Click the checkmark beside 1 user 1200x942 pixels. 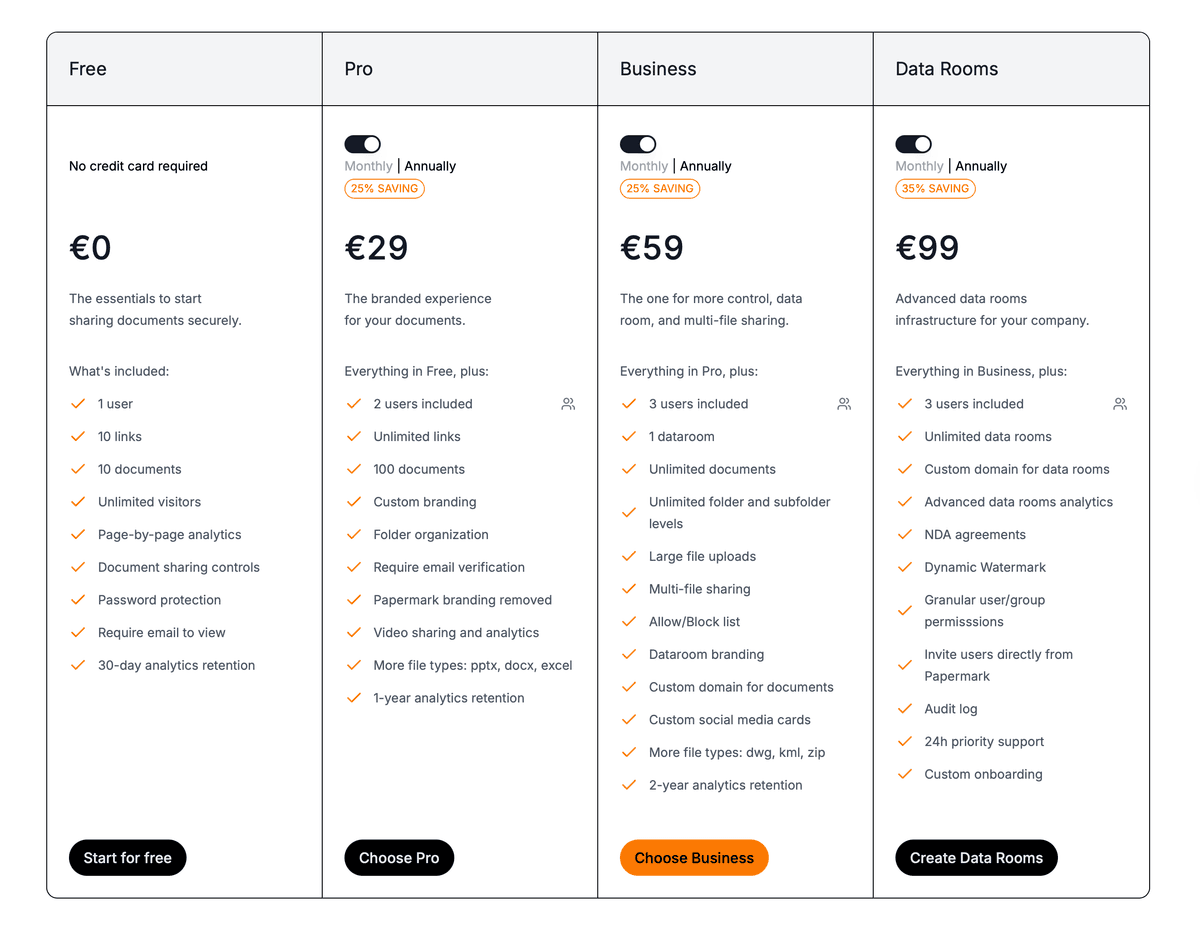(x=78, y=403)
